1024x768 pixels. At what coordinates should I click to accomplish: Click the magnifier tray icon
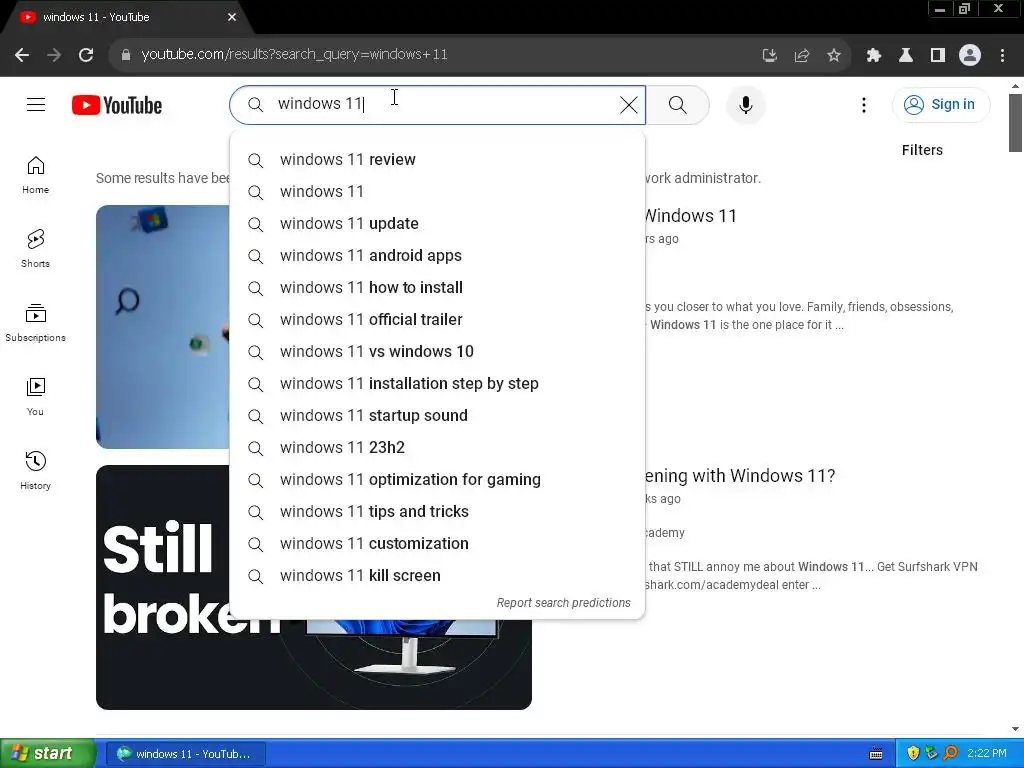coord(950,753)
